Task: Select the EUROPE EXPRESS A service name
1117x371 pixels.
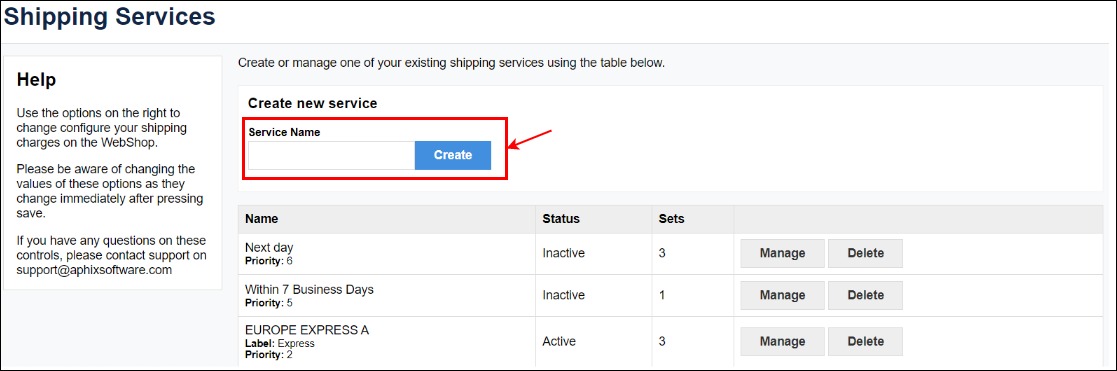Action: (x=307, y=330)
